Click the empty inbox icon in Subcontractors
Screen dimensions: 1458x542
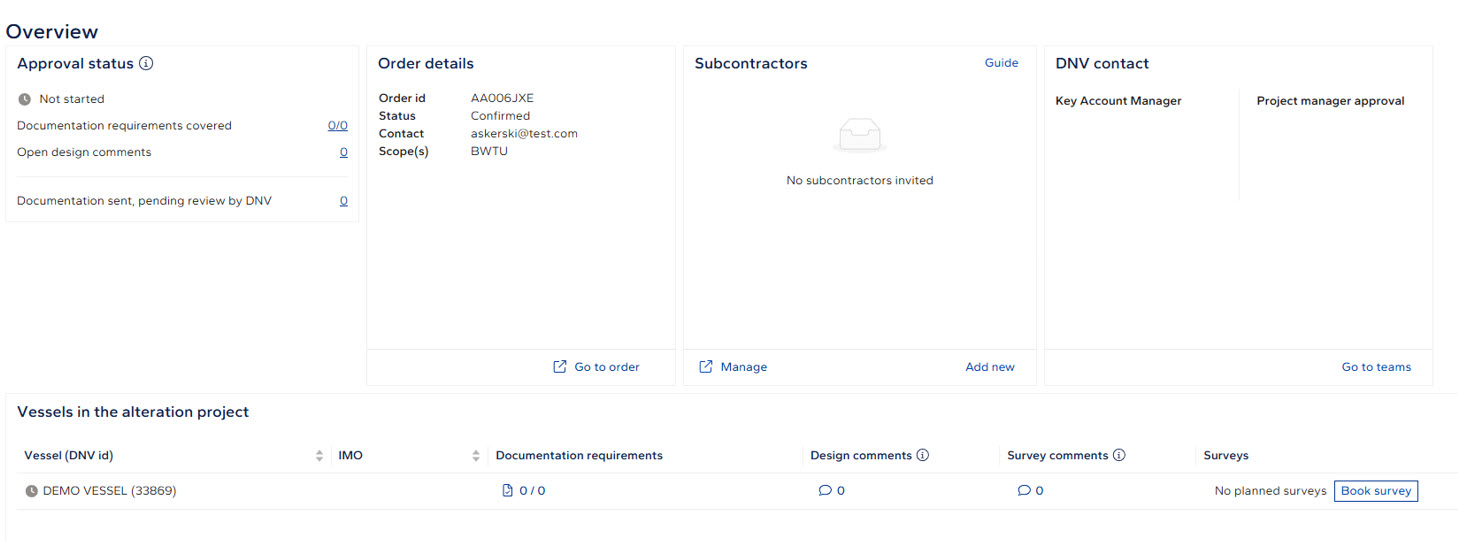pyautogui.click(x=859, y=135)
